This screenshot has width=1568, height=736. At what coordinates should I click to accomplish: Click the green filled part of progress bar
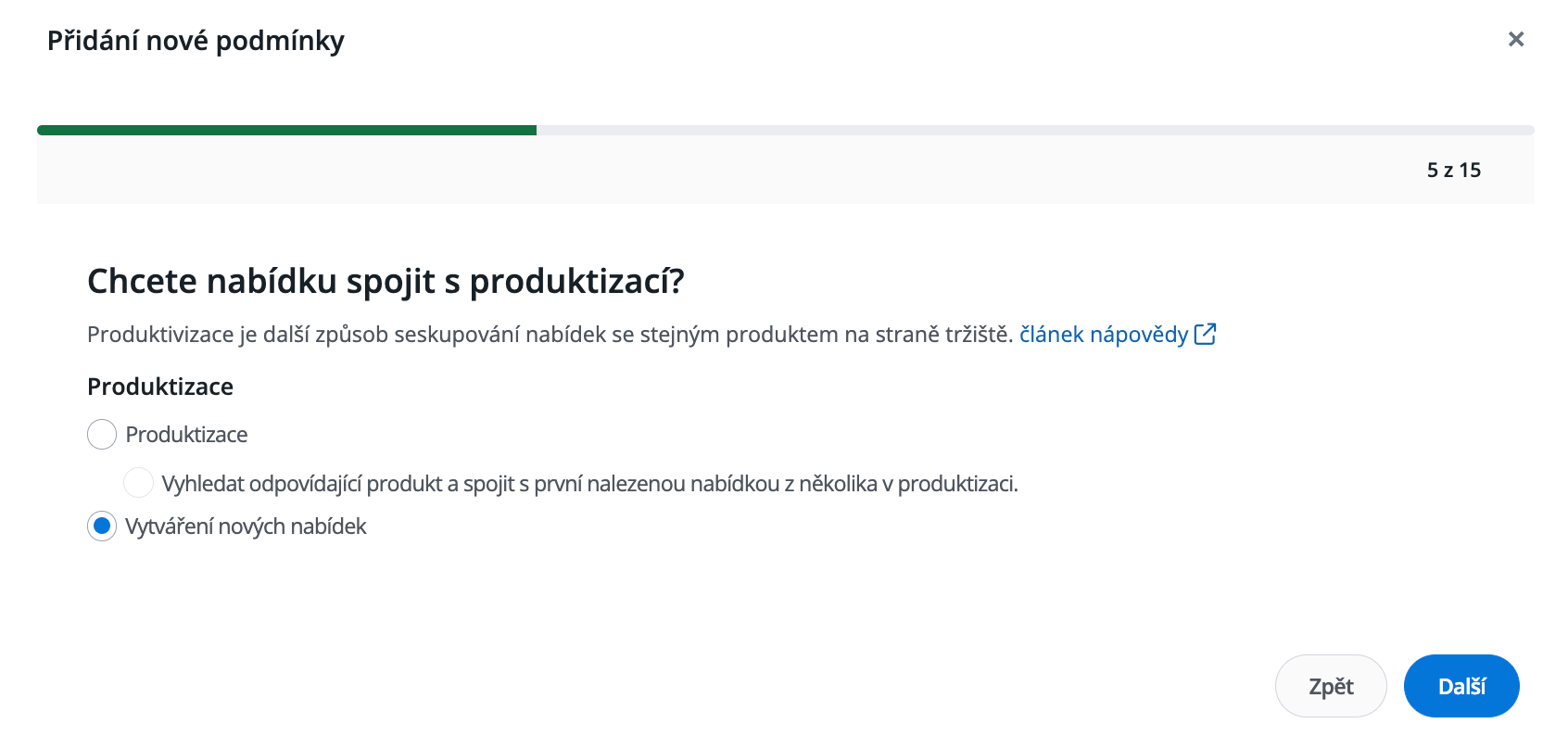pos(287,131)
